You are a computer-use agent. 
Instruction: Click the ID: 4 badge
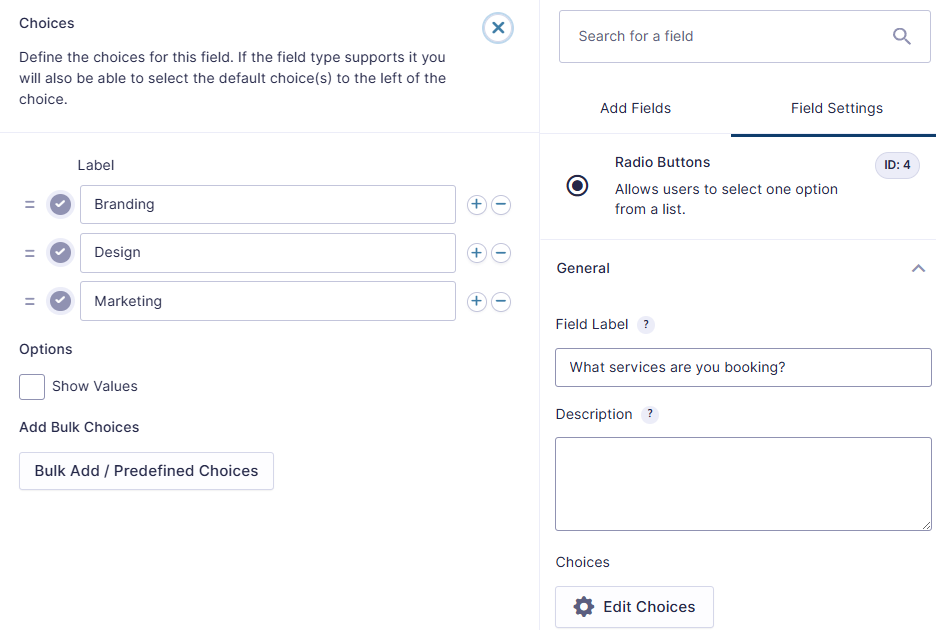(x=897, y=165)
